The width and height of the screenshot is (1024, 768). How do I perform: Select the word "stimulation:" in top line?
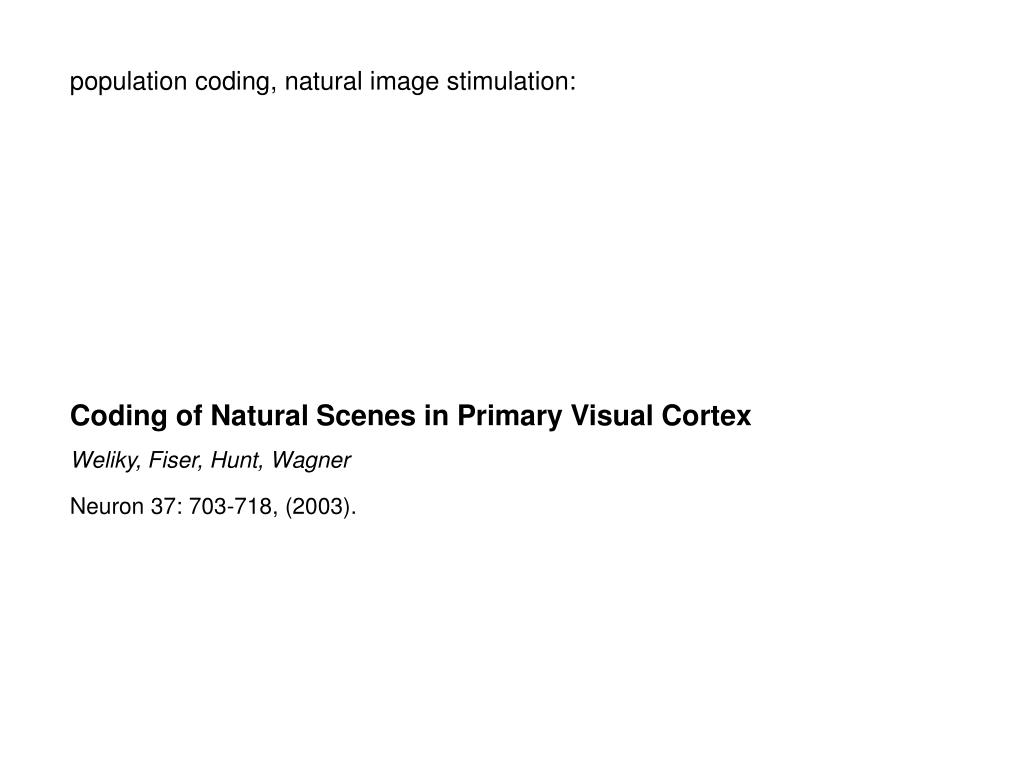pyautogui.click(x=511, y=81)
